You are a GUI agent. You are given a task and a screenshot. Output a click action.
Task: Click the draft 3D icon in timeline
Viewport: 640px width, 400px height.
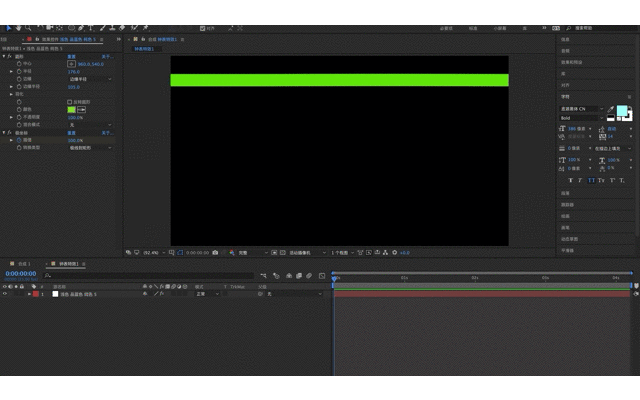tap(276, 276)
